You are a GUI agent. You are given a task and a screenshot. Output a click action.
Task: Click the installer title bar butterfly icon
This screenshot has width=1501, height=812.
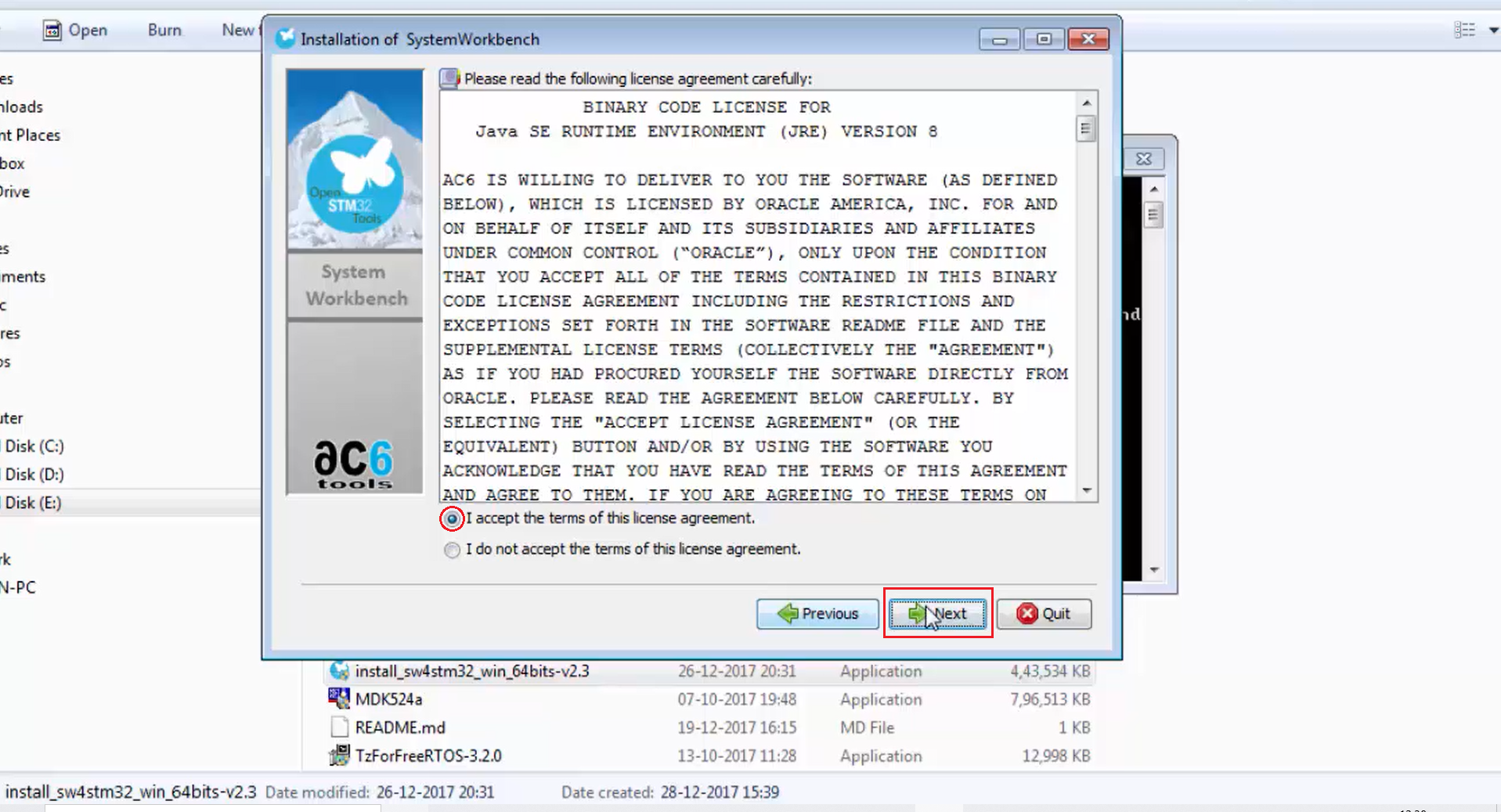(x=286, y=38)
